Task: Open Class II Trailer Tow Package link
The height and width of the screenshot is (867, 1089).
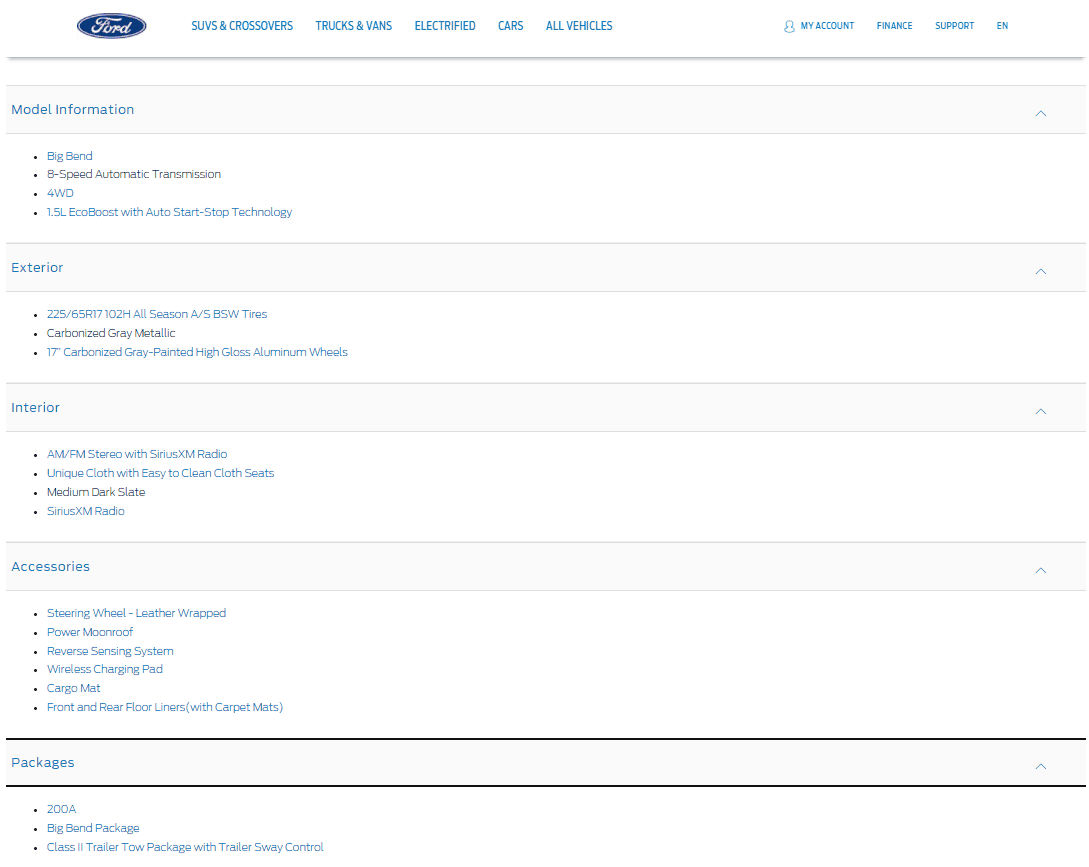Action: 185,847
